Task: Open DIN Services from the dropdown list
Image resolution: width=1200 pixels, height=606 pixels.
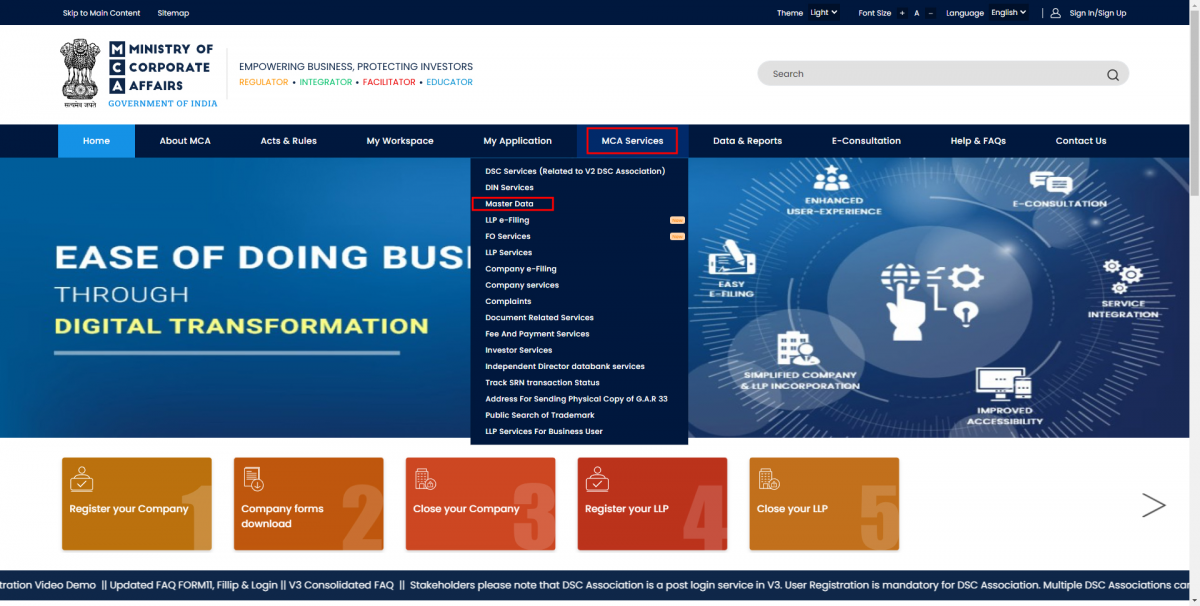Action: 508,187
